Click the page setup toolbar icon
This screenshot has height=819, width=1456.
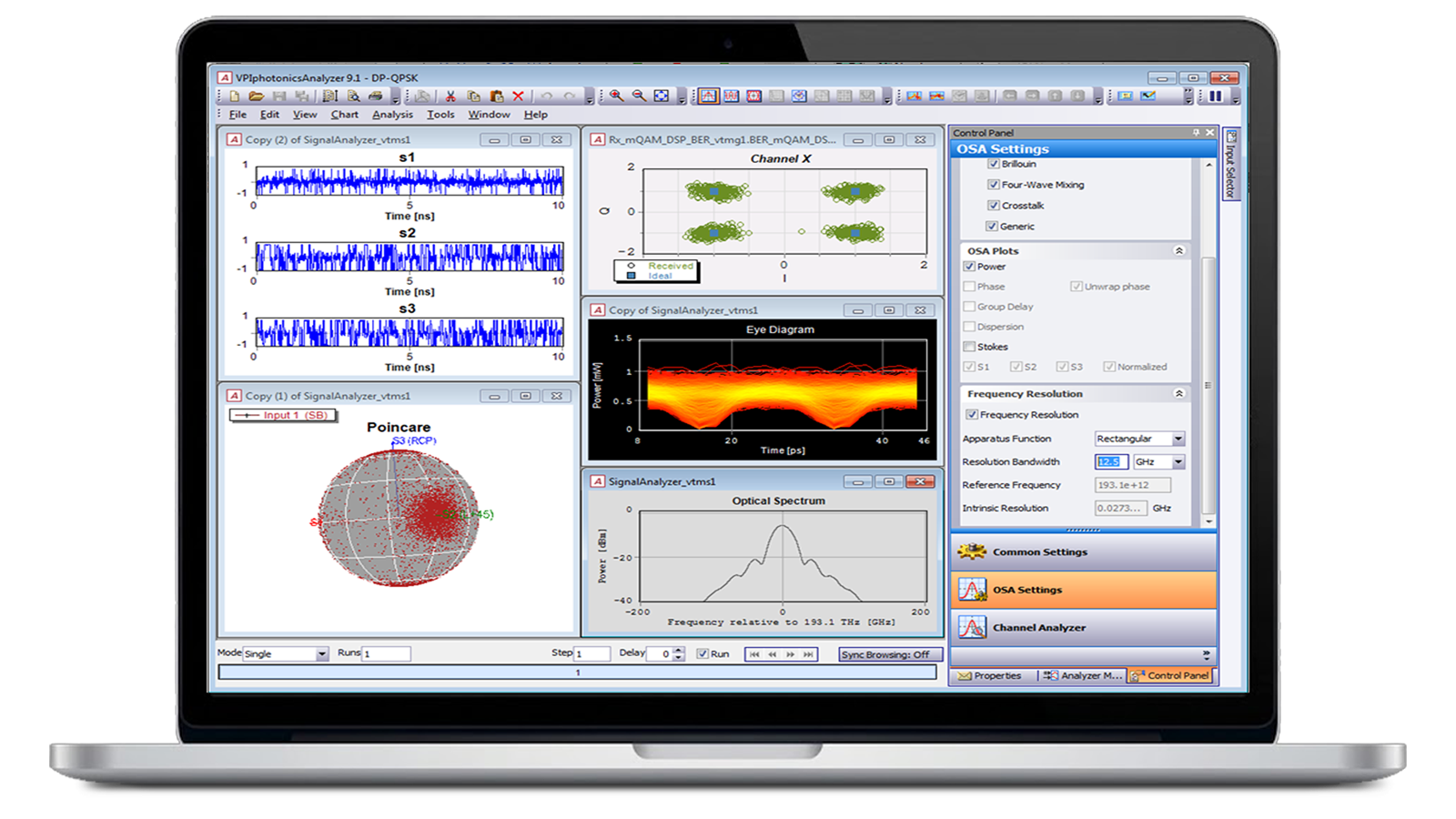330,96
